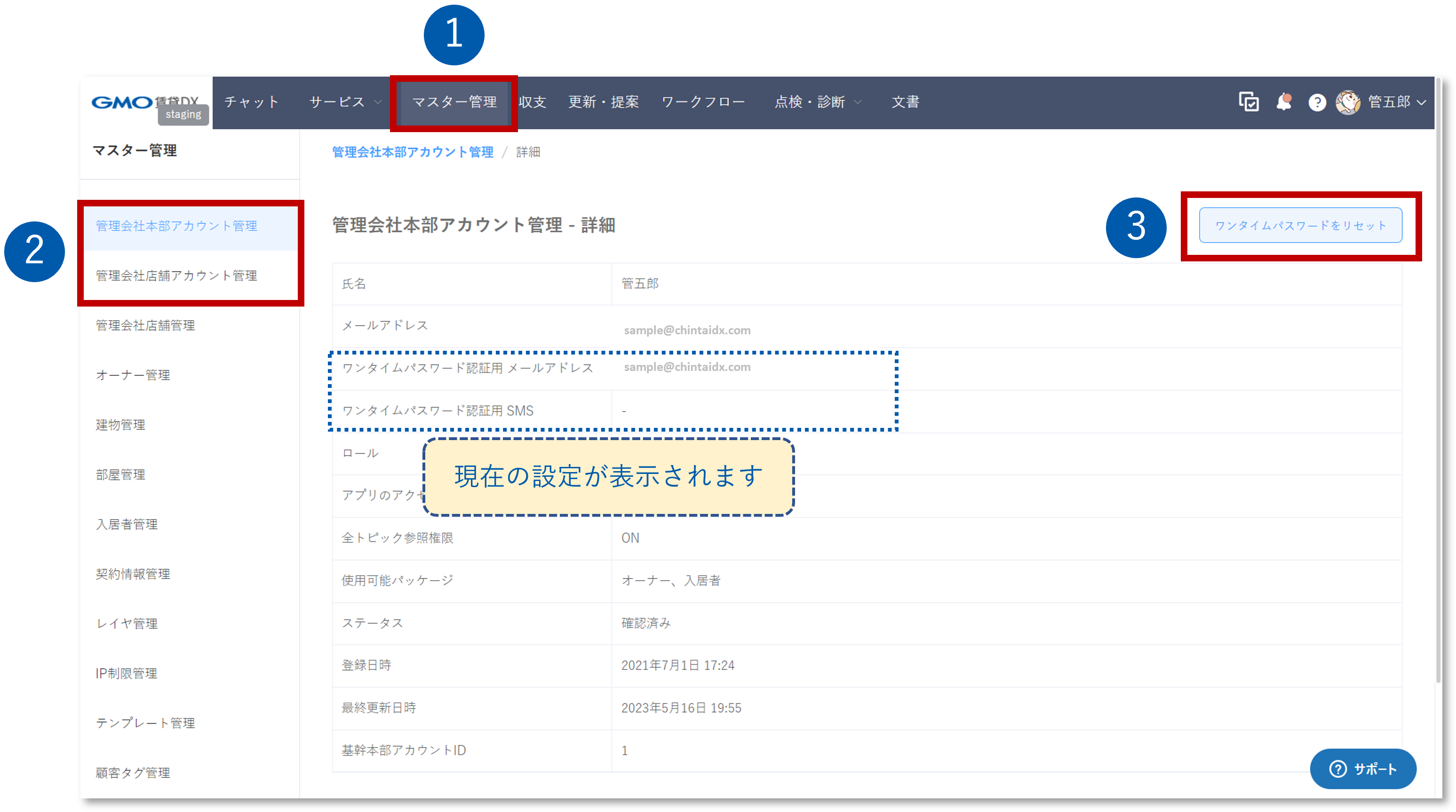Screen dimensions: 1456x812
Task: Expand the 点検・診断 dropdown menu
Action: click(x=817, y=102)
